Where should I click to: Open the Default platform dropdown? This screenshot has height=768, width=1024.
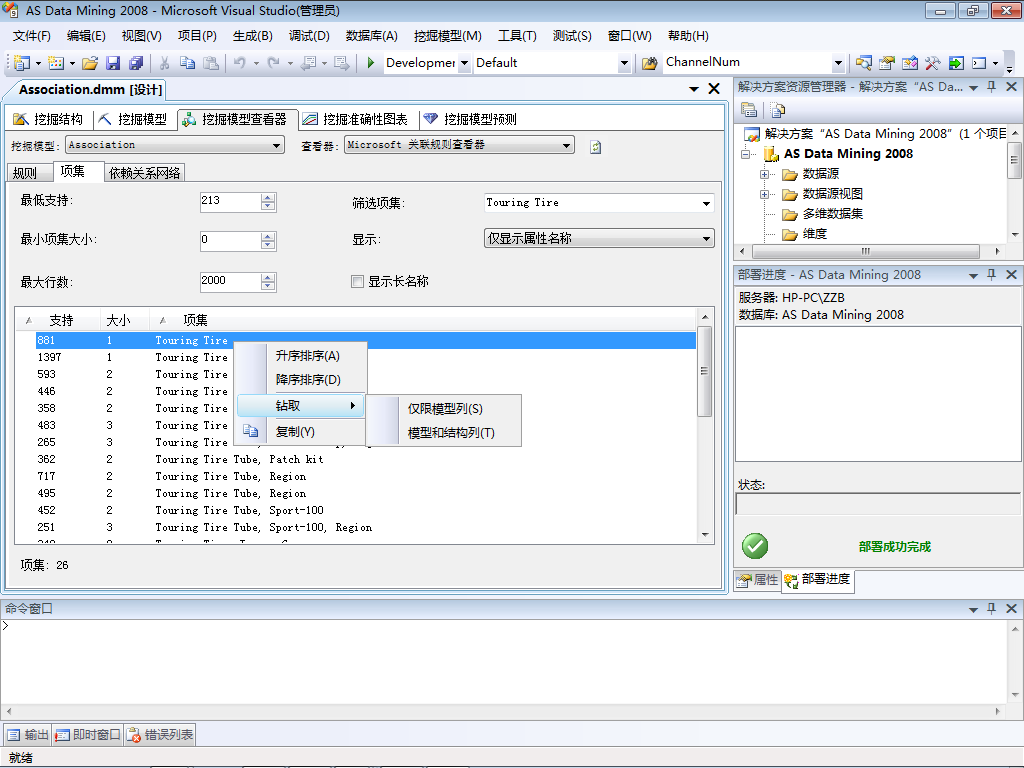[x=624, y=63]
